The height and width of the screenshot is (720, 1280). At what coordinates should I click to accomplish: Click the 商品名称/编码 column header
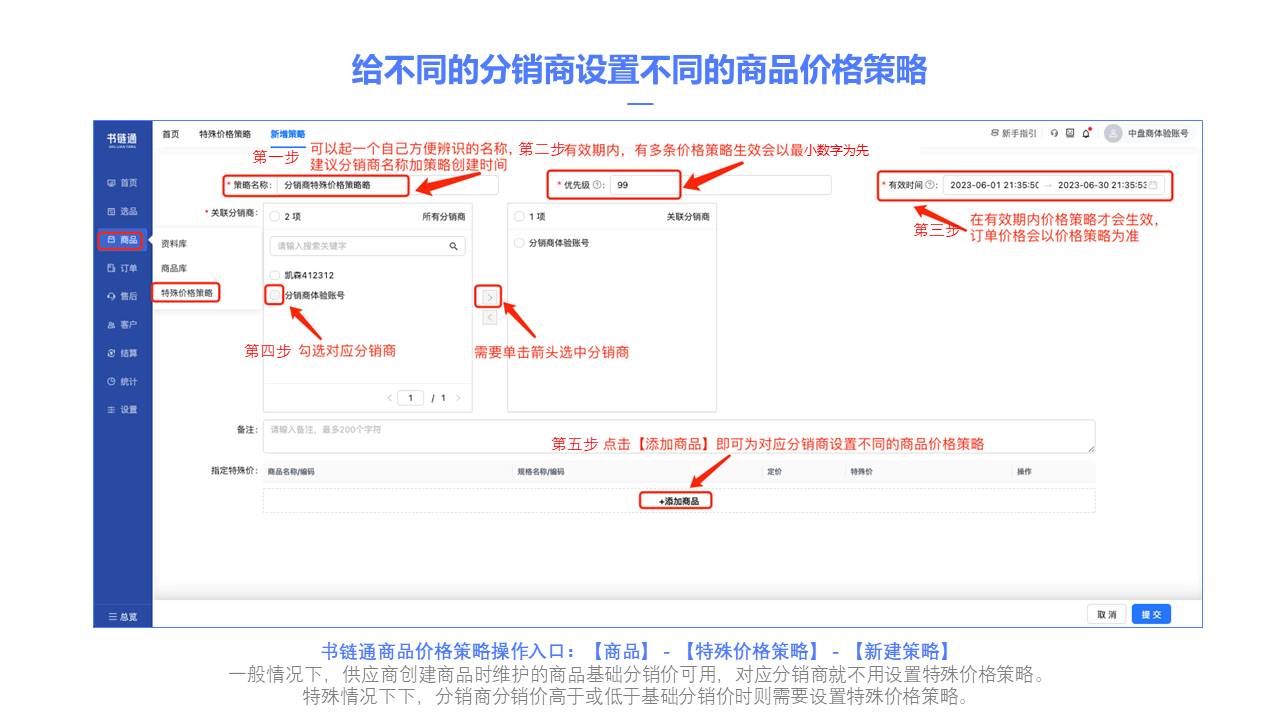(x=290, y=471)
